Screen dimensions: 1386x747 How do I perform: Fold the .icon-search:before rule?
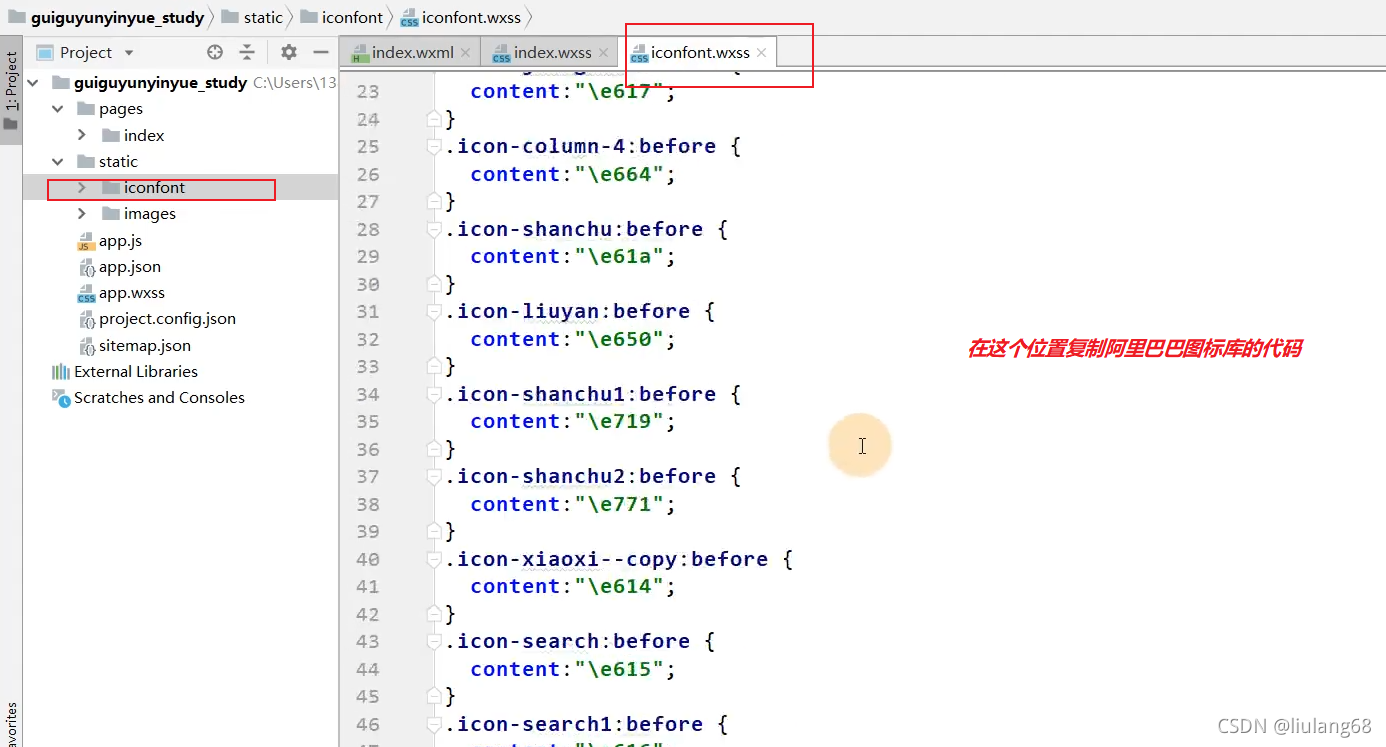[434, 642]
